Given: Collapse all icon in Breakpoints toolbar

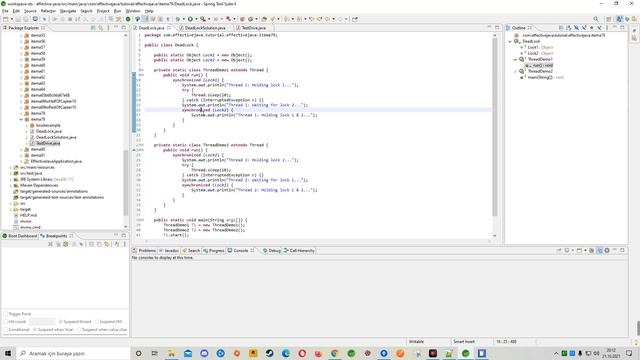Looking at the screenshot, I should point(99,244).
